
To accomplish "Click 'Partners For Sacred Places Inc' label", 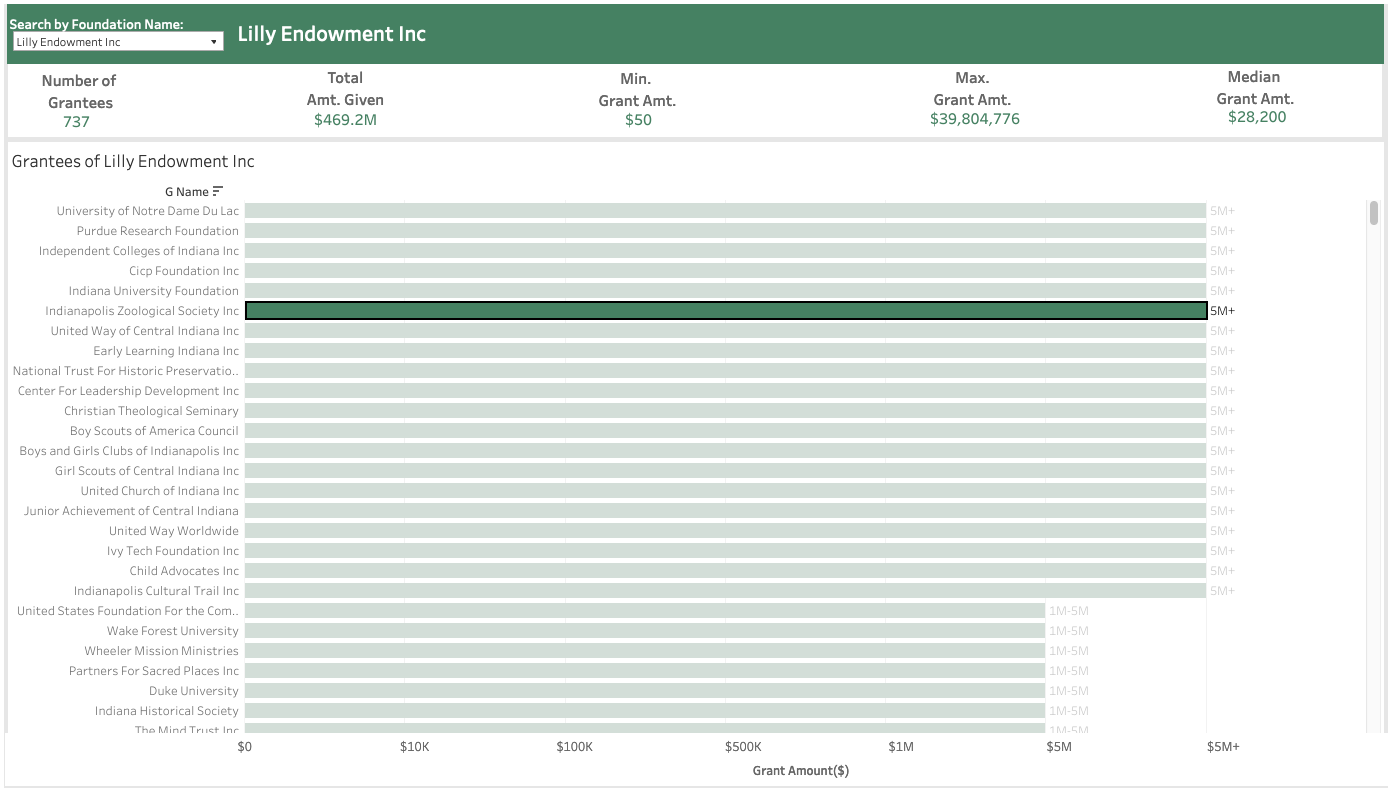I will point(154,671).
